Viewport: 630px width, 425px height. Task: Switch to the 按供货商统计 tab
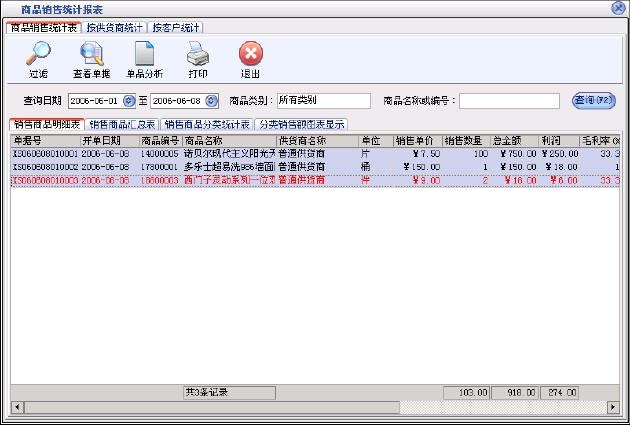point(115,26)
